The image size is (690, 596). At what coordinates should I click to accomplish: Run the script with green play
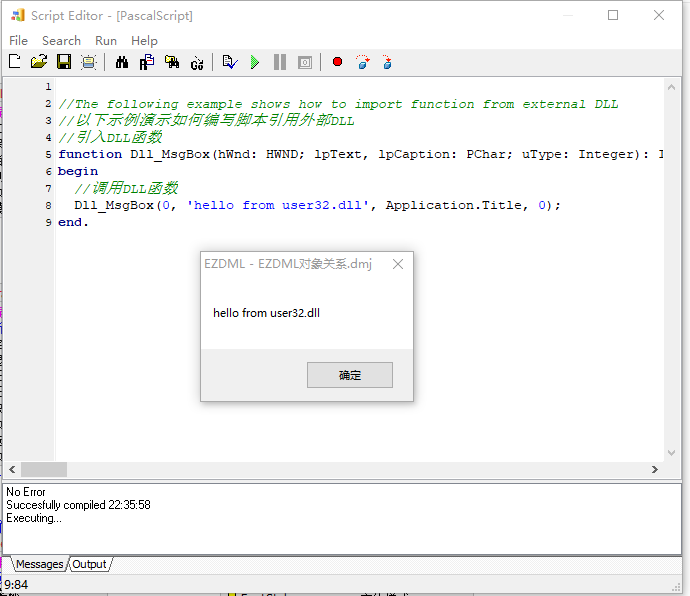255,62
